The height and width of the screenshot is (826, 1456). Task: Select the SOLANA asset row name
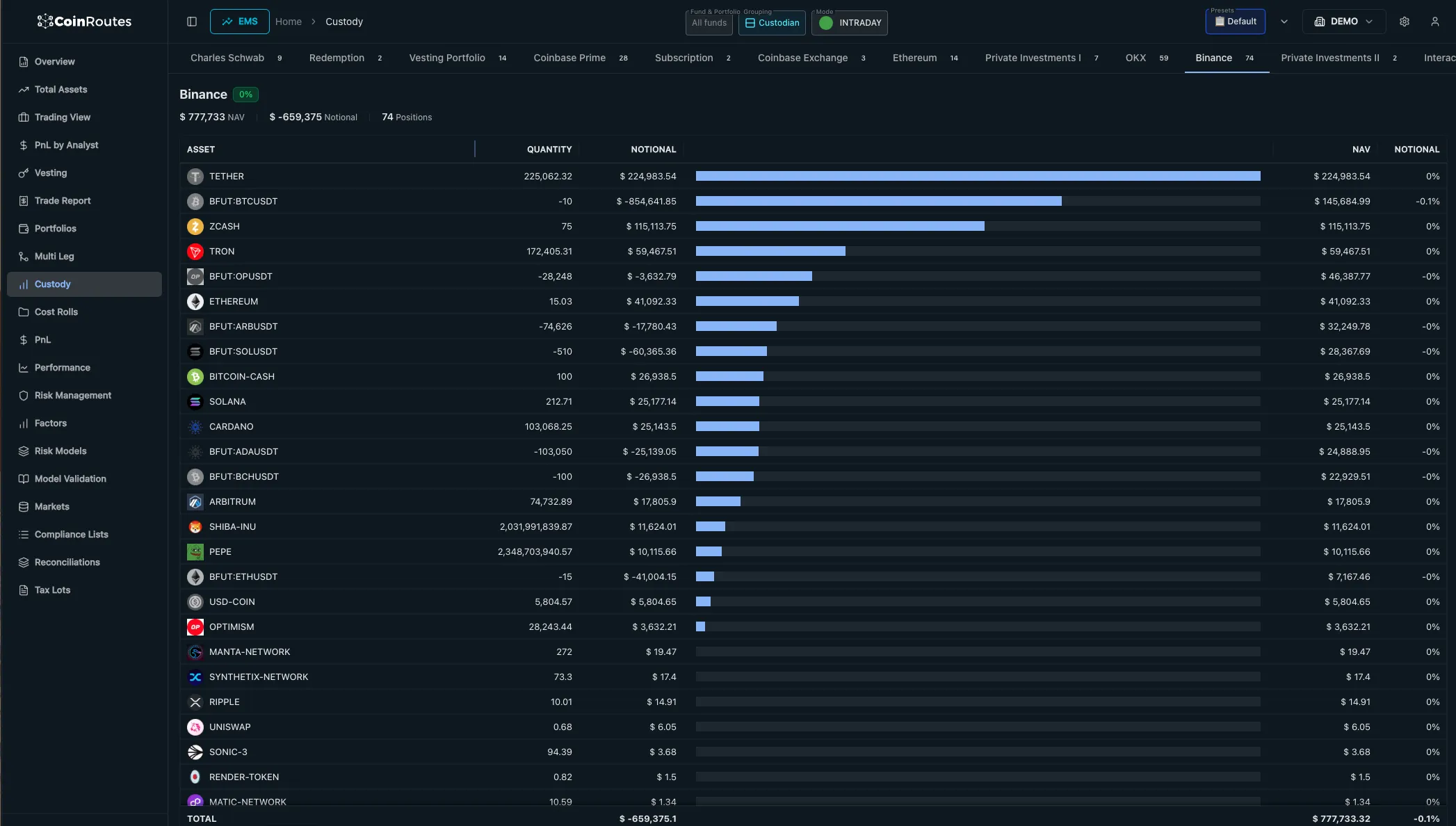coord(227,402)
